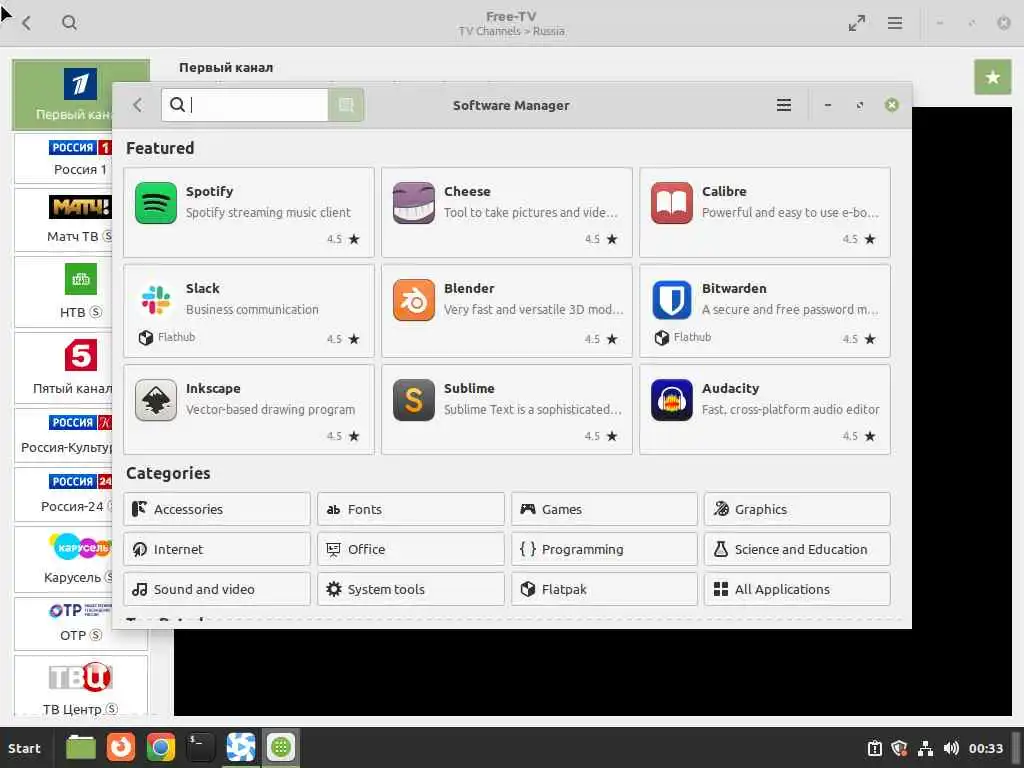
Task: Open the Start menu
Action: pos(24,748)
